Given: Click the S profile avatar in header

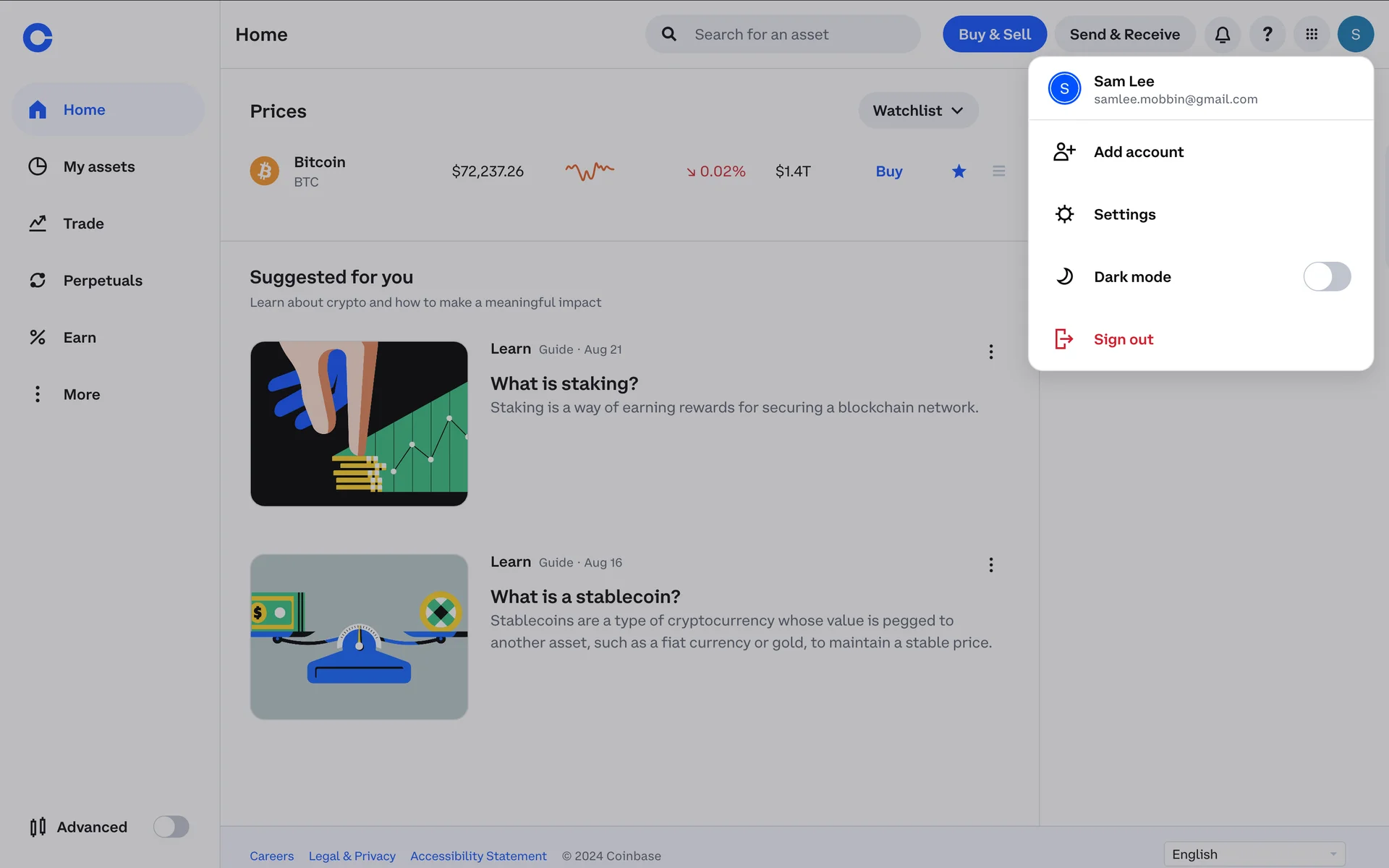Looking at the screenshot, I should click(x=1355, y=34).
